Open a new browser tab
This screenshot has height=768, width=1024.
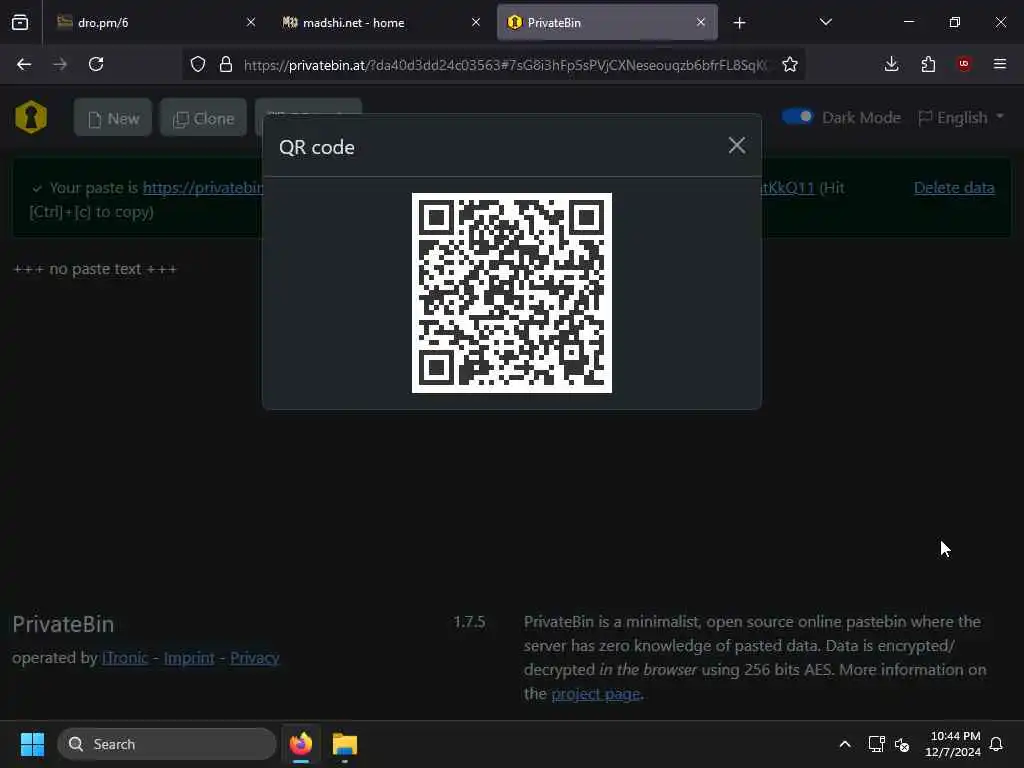pos(739,23)
